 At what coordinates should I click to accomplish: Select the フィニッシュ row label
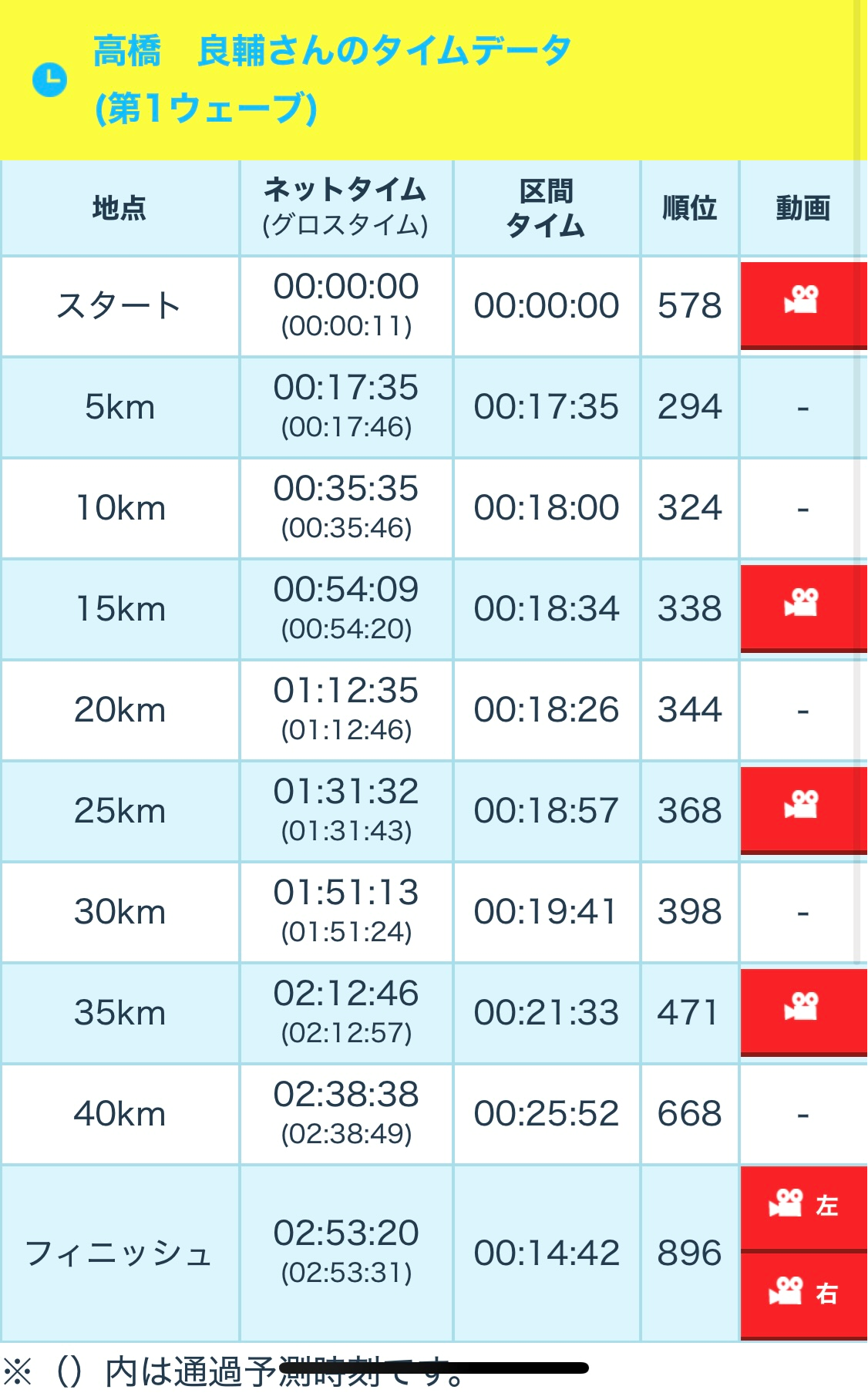[119, 1253]
